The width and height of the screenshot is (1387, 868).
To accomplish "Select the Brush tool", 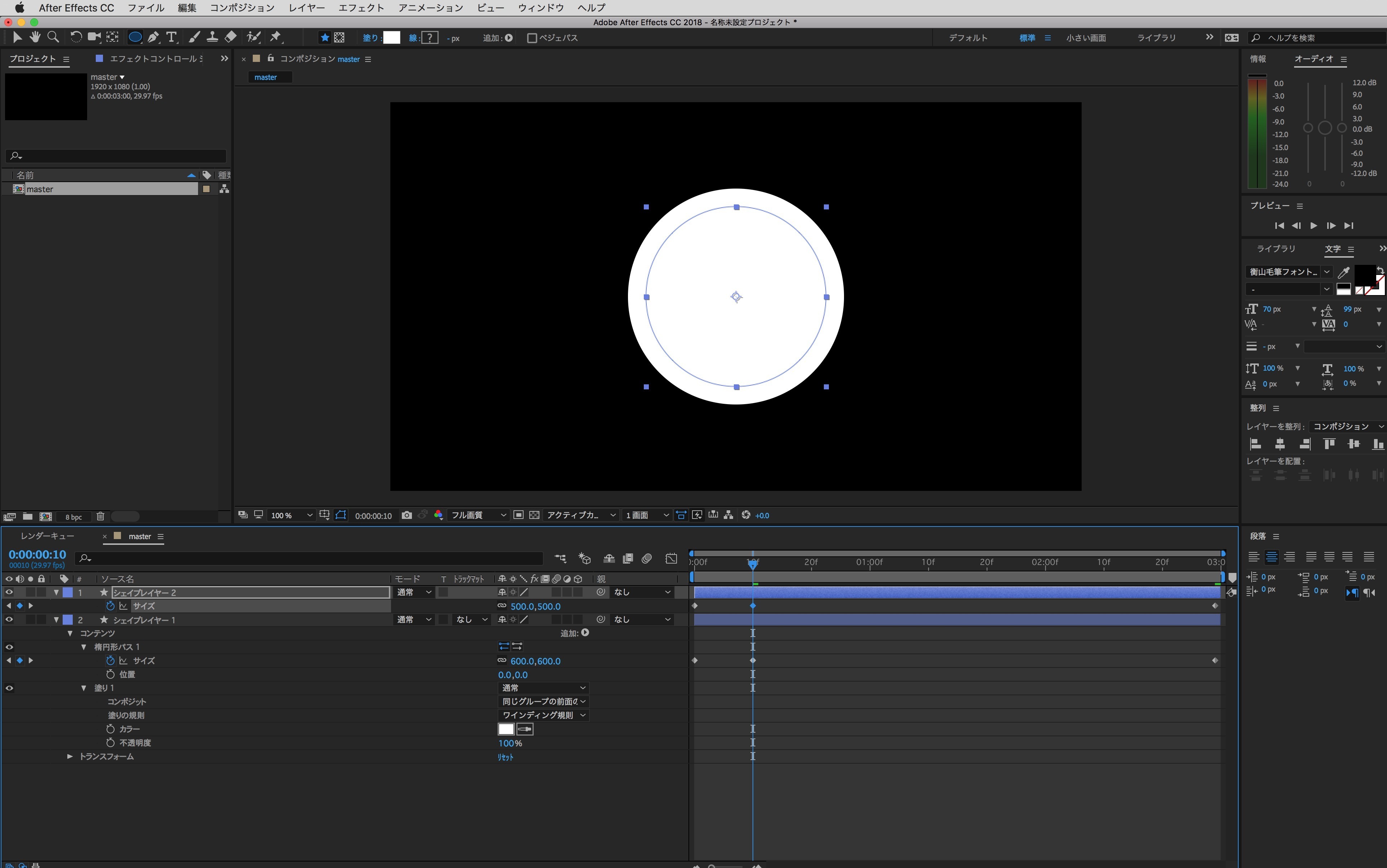I will (x=194, y=37).
